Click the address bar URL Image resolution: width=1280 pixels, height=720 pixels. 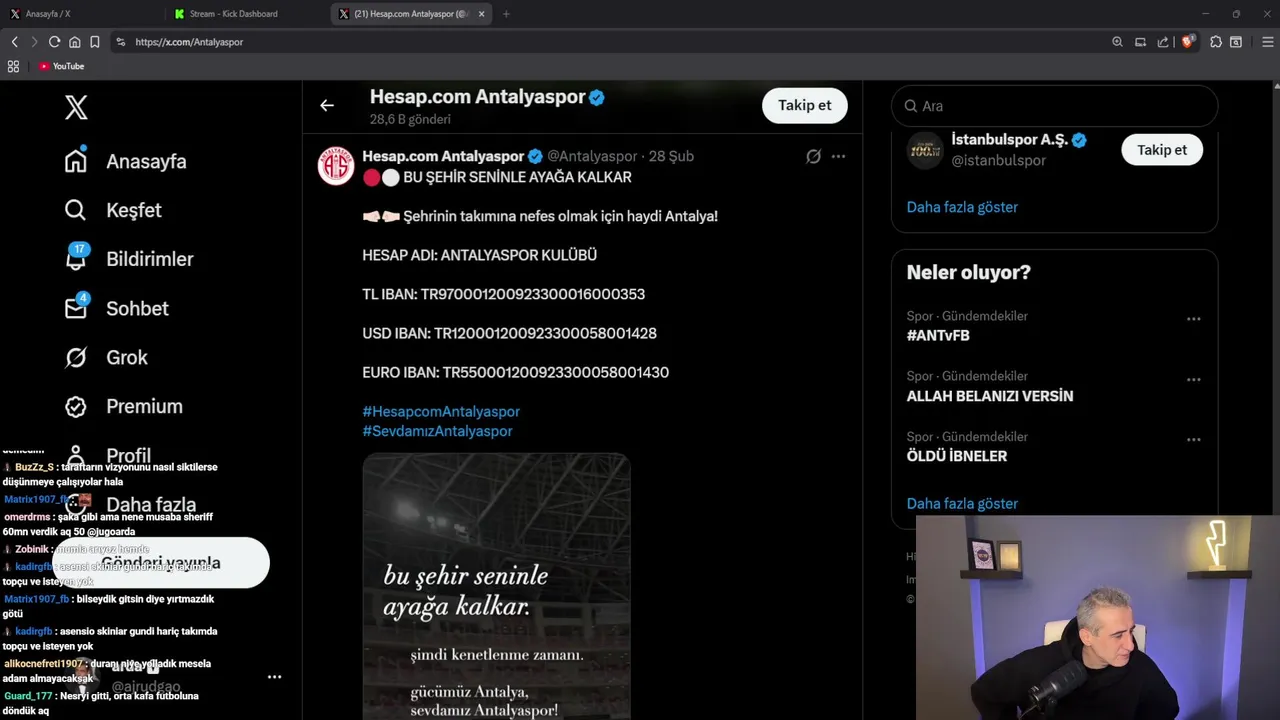[189, 42]
